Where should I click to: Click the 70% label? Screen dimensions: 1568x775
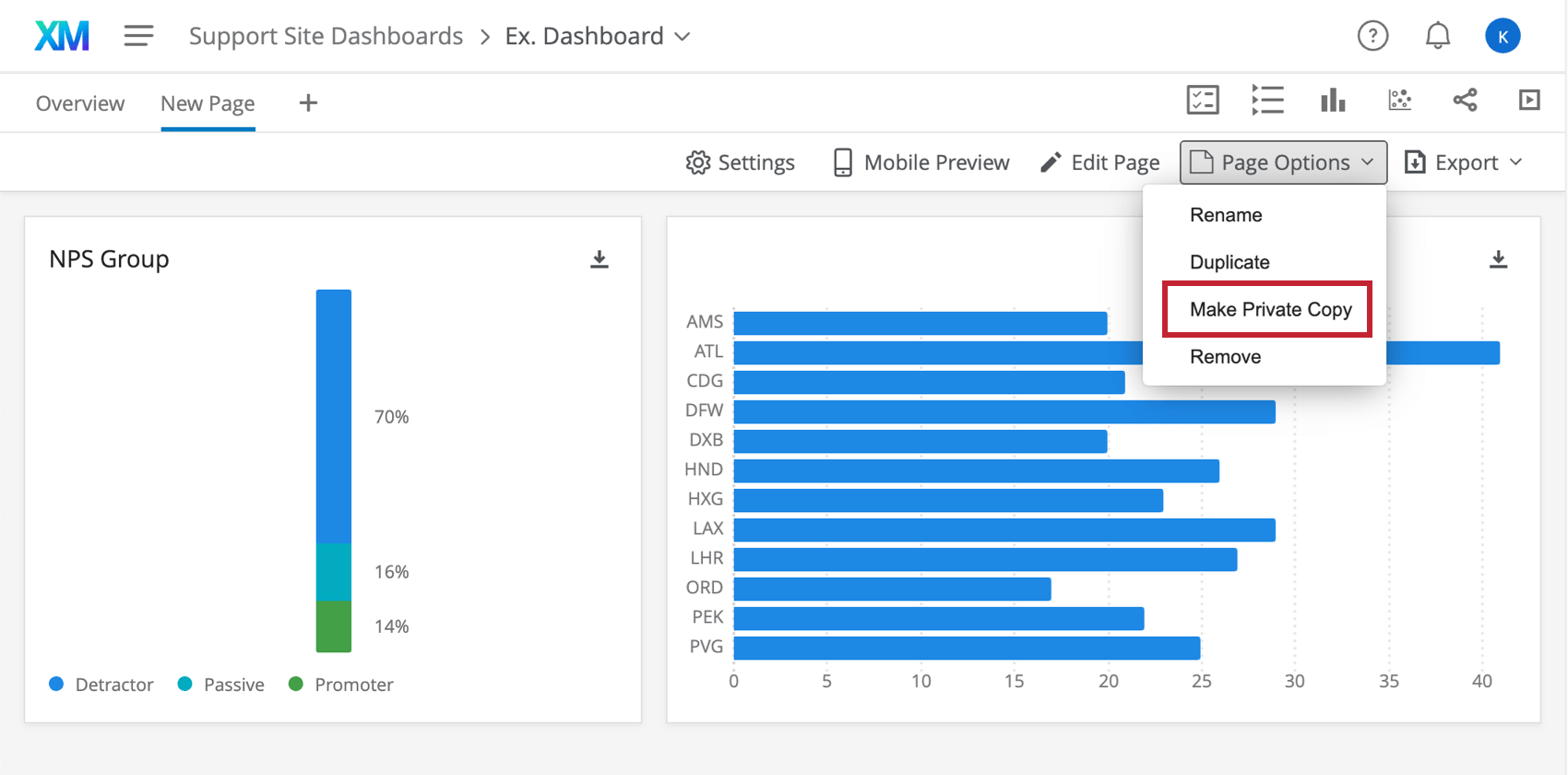click(391, 417)
